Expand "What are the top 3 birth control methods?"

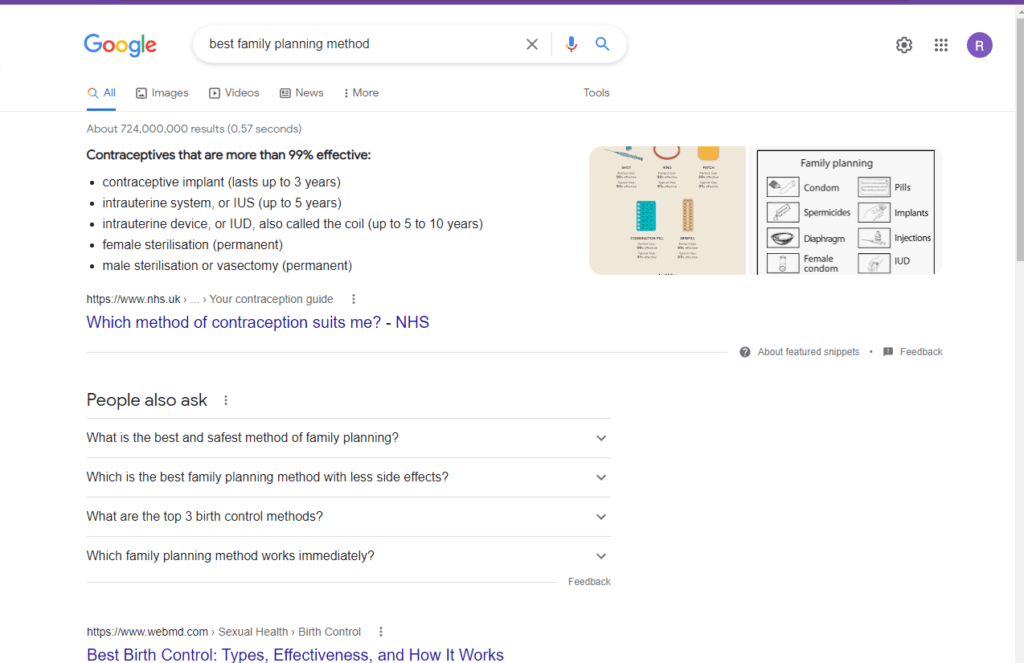point(601,517)
